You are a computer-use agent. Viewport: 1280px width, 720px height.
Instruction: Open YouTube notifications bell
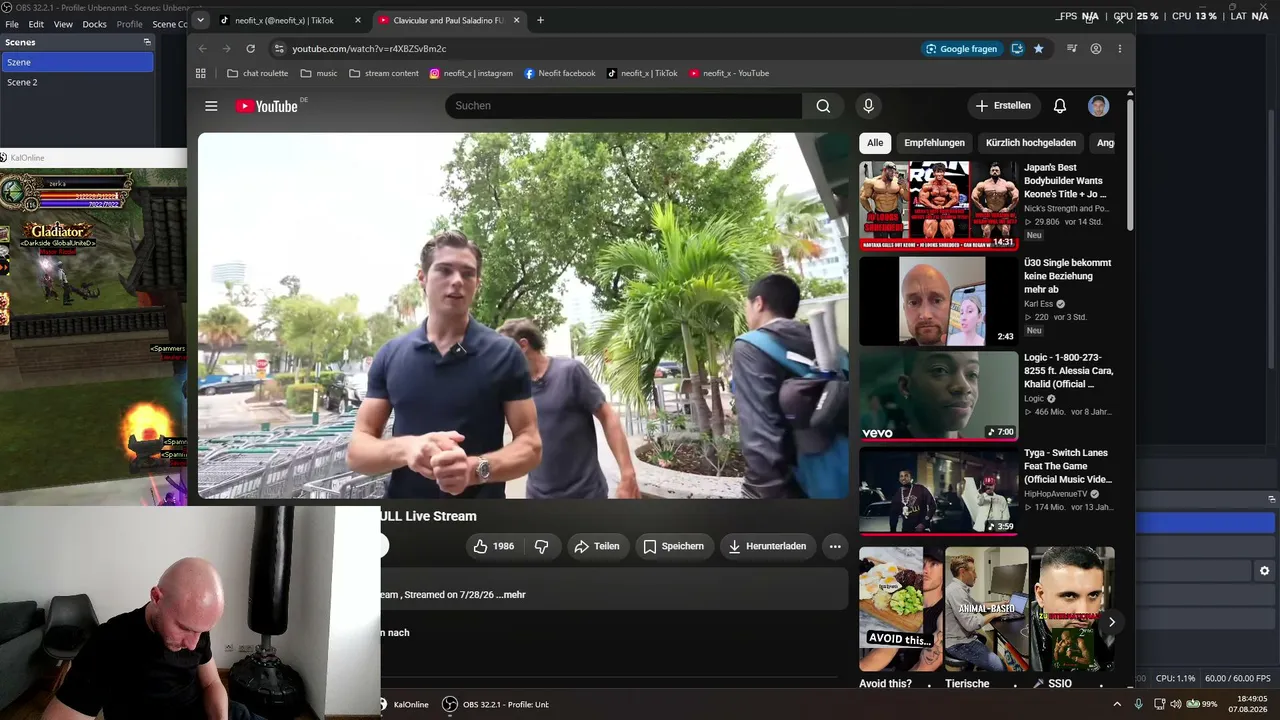click(x=1060, y=106)
